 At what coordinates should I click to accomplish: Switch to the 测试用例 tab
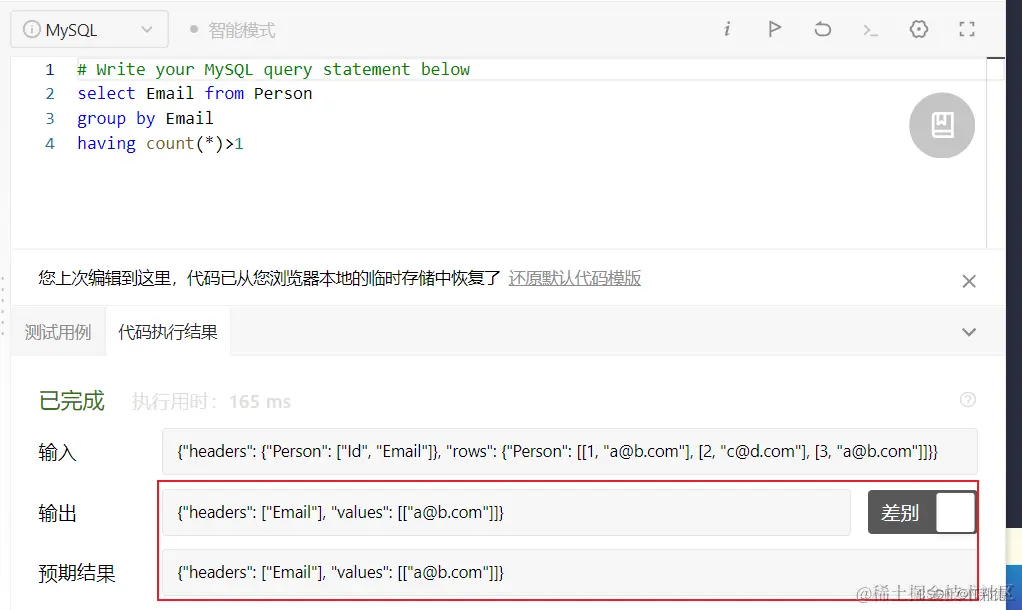(x=58, y=332)
